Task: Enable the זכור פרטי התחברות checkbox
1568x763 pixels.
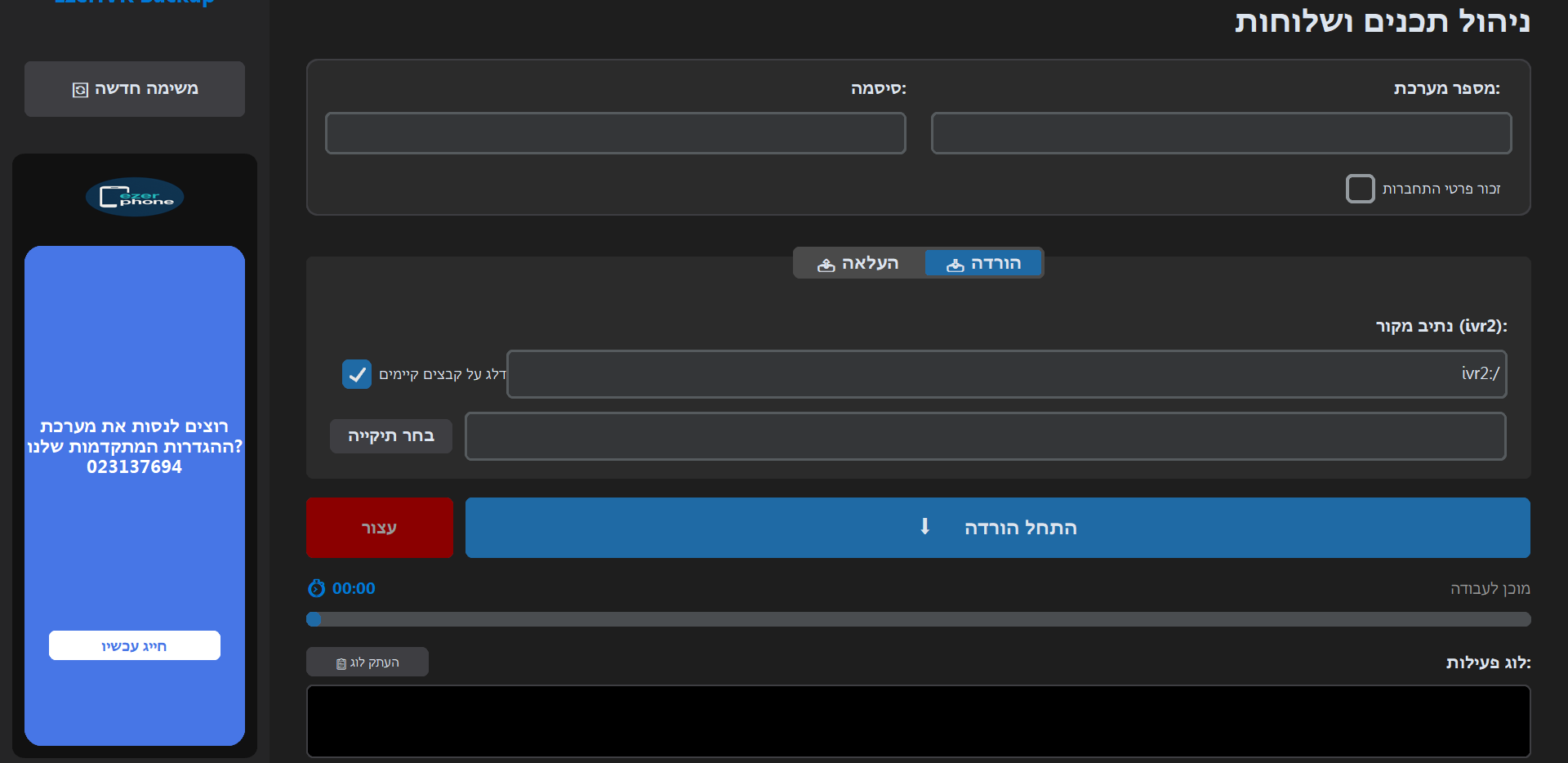Action: click(1360, 189)
